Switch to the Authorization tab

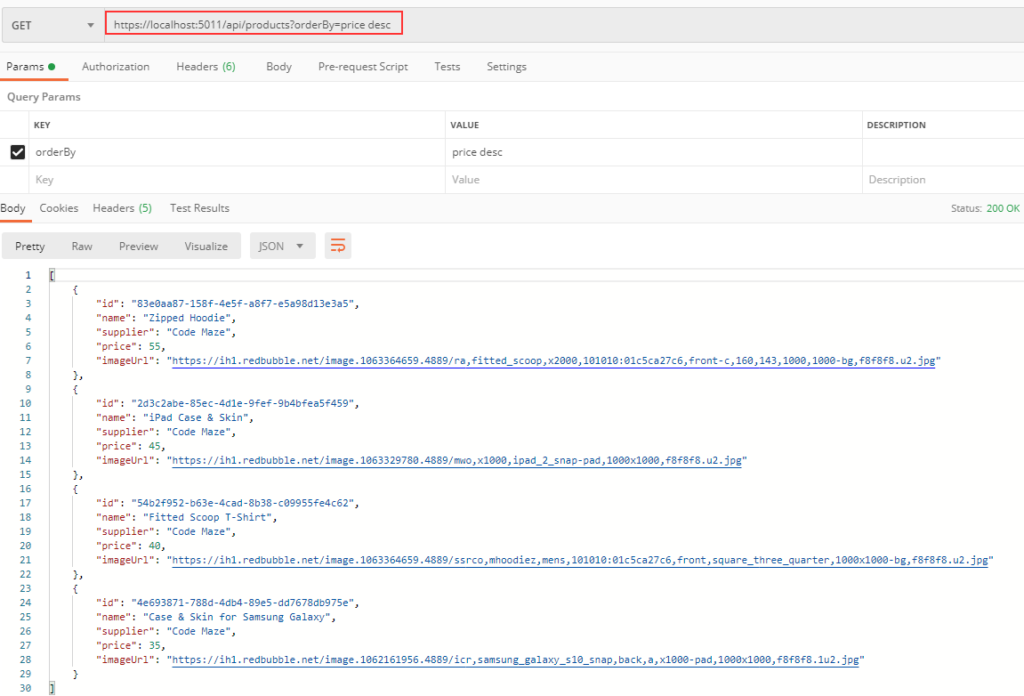pos(115,67)
